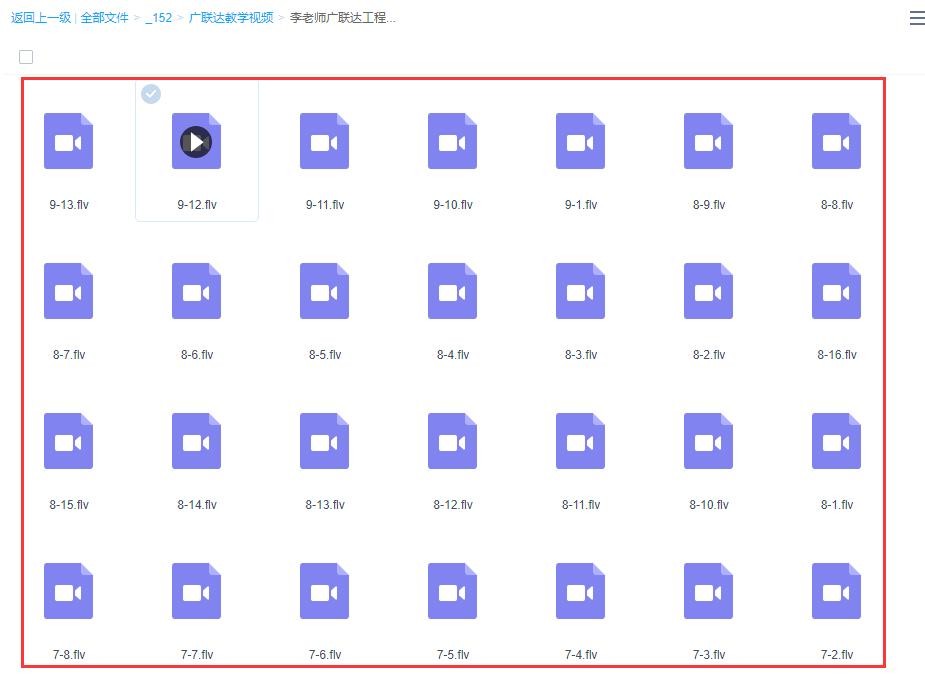
Task: Switch view mode with list icon
Action: pos(916,18)
